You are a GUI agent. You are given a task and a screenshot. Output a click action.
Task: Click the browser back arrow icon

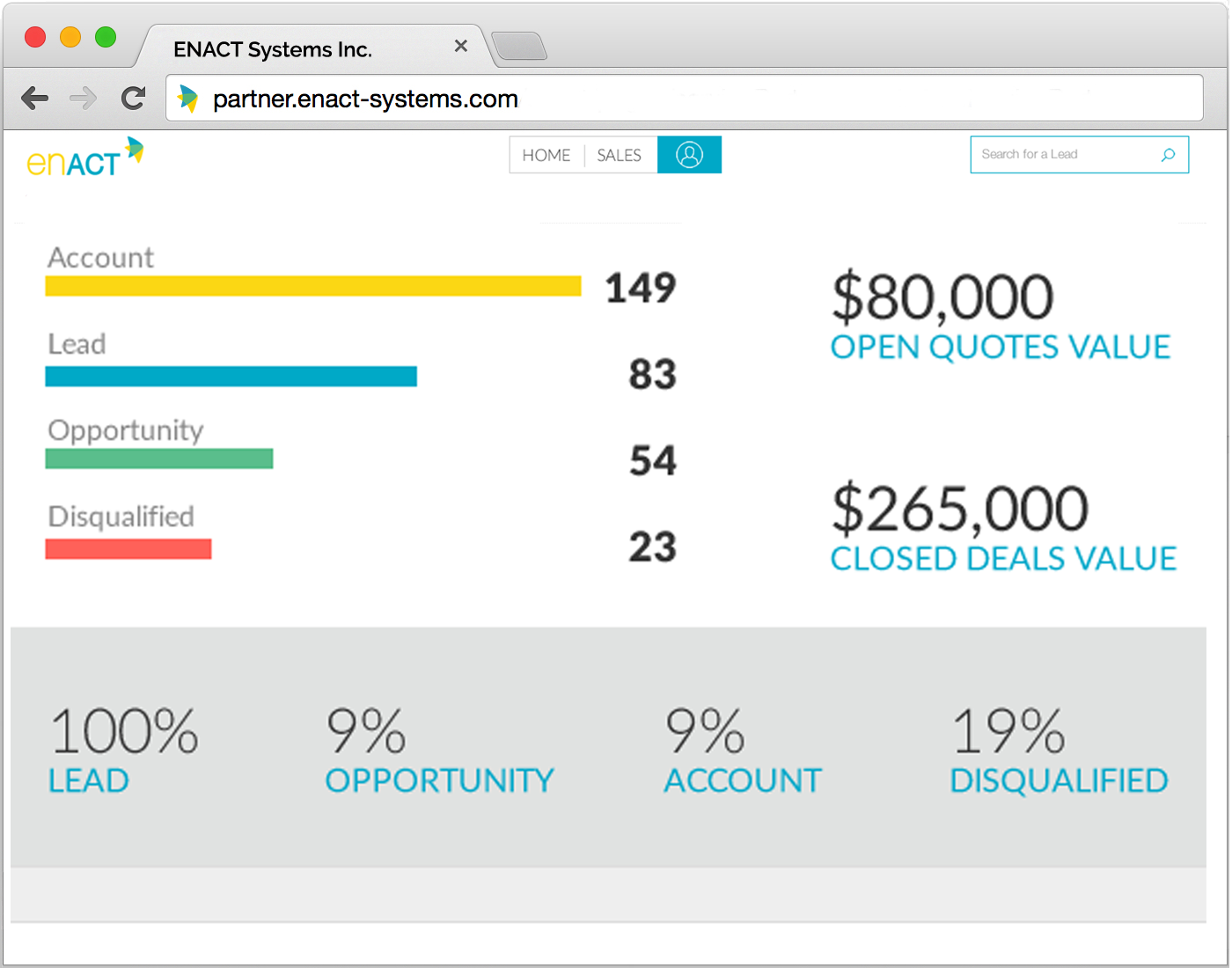click(x=35, y=98)
